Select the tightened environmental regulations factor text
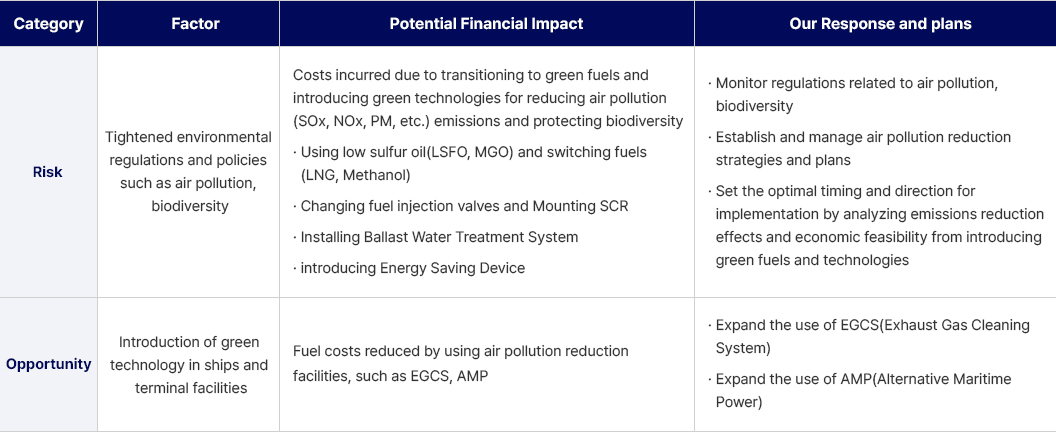Viewport: 1056px width, 432px height. tap(188, 172)
